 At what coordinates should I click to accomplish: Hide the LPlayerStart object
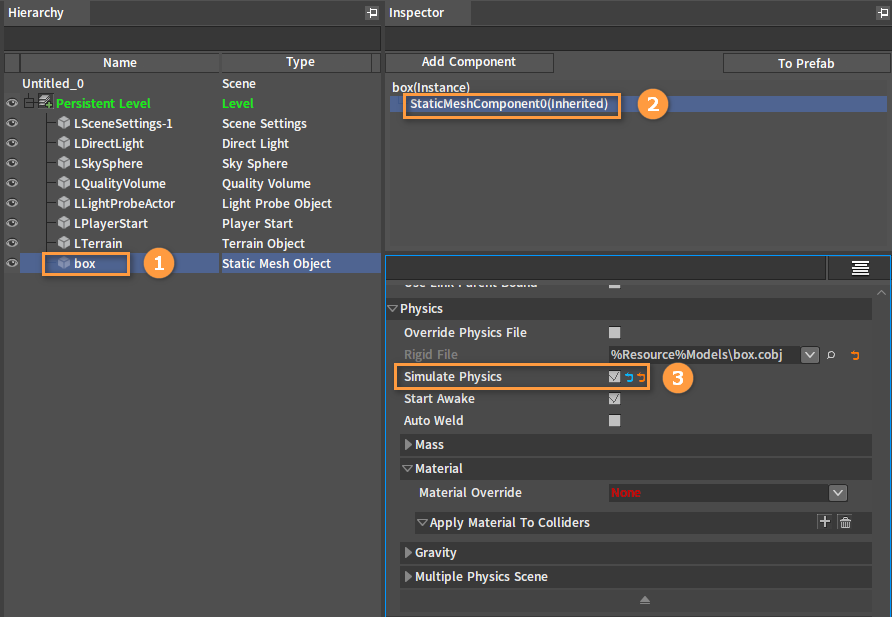coord(12,223)
